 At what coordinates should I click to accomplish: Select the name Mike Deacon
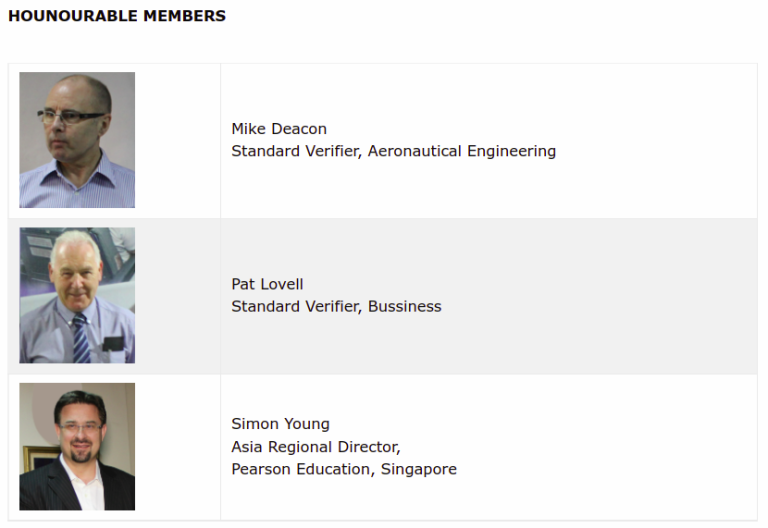pos(279,129)
